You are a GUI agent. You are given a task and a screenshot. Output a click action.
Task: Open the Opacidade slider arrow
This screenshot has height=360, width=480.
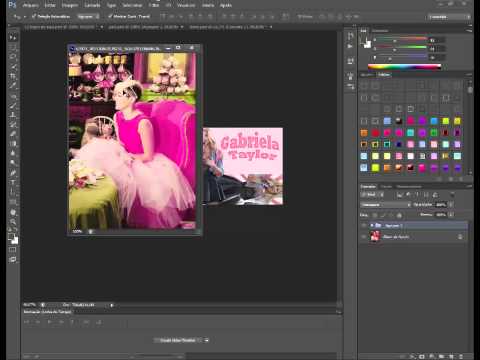(451, 205)
